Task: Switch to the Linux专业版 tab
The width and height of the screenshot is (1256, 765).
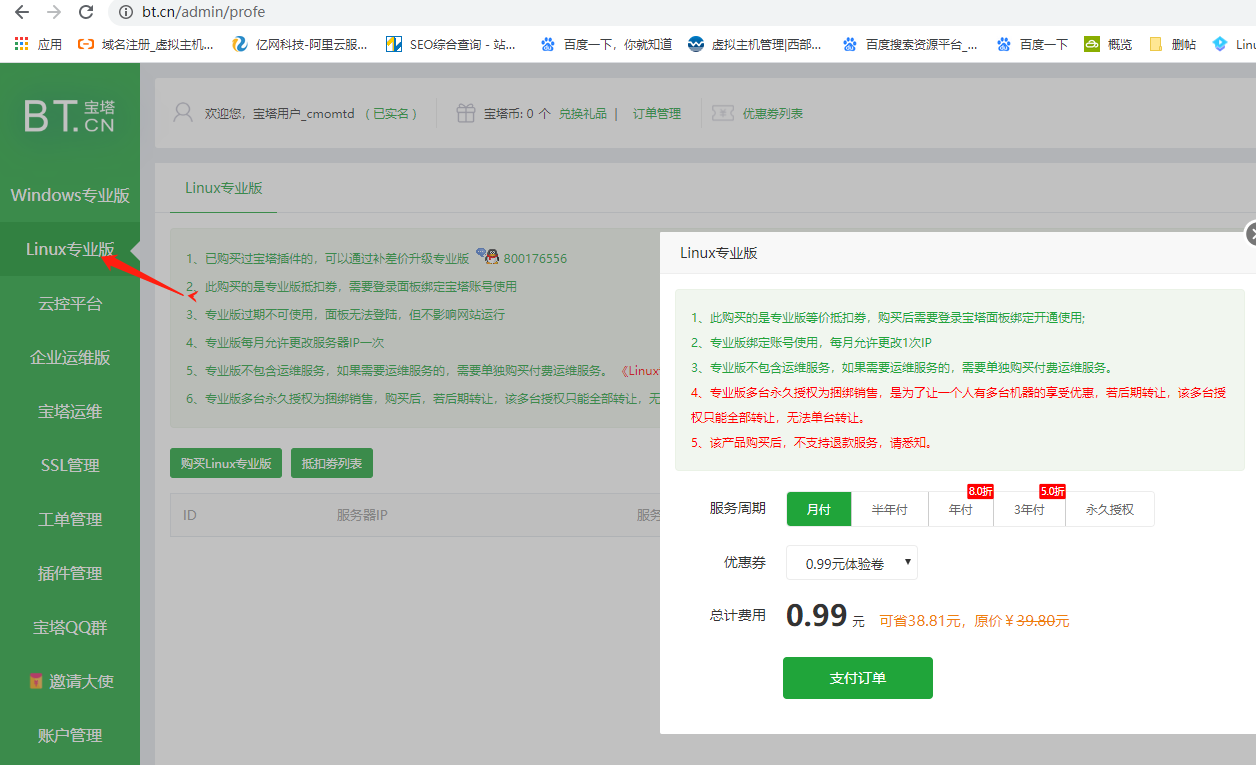Action: point(223,188)
